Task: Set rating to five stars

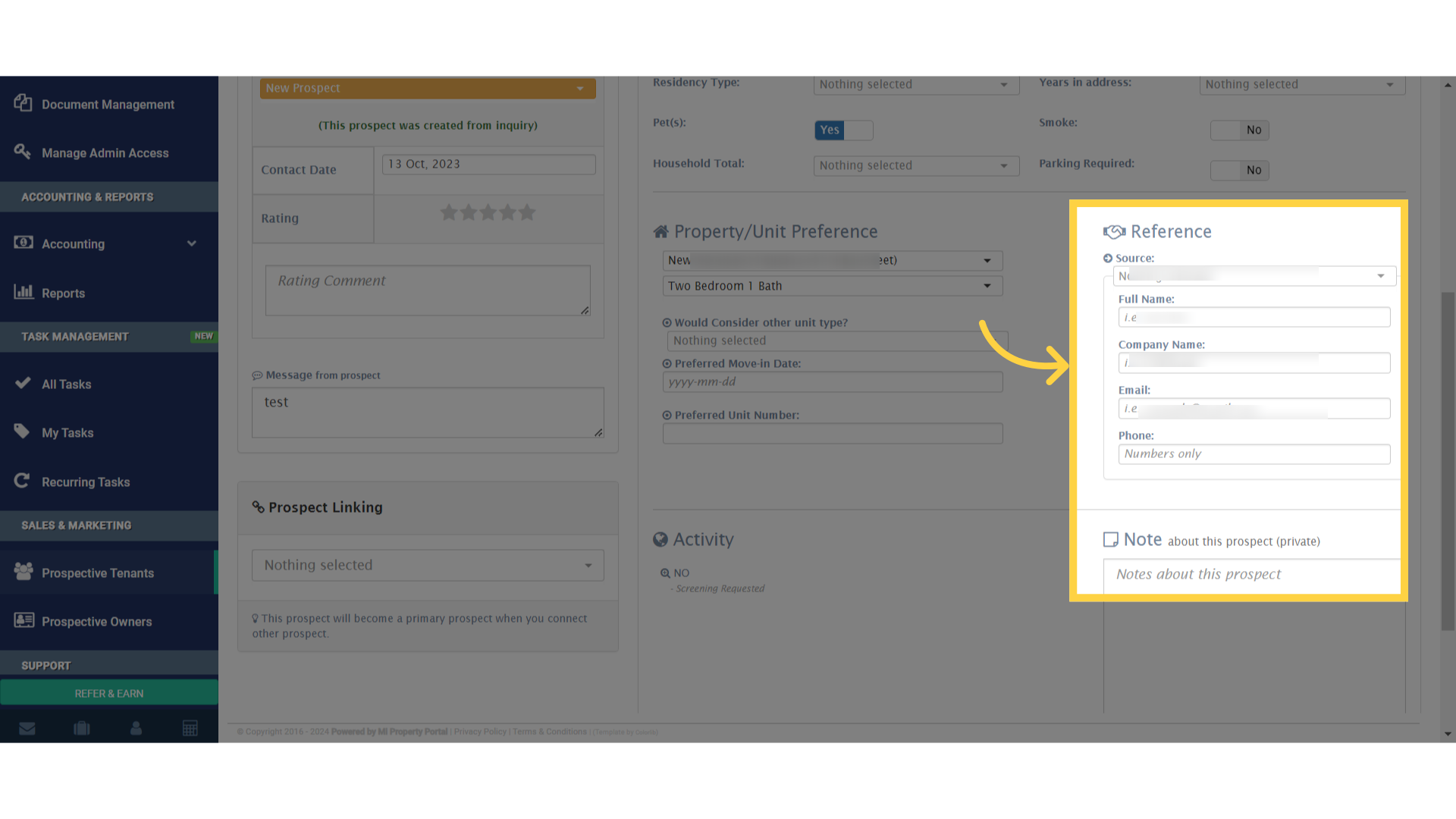Action: click(527, 212)
